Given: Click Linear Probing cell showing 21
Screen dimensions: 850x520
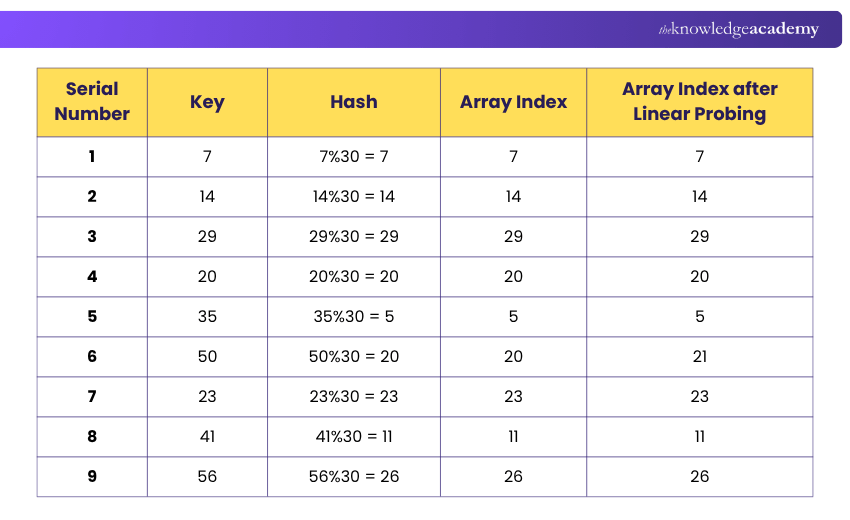Looking at the screenshot, I should pos(699,357).
